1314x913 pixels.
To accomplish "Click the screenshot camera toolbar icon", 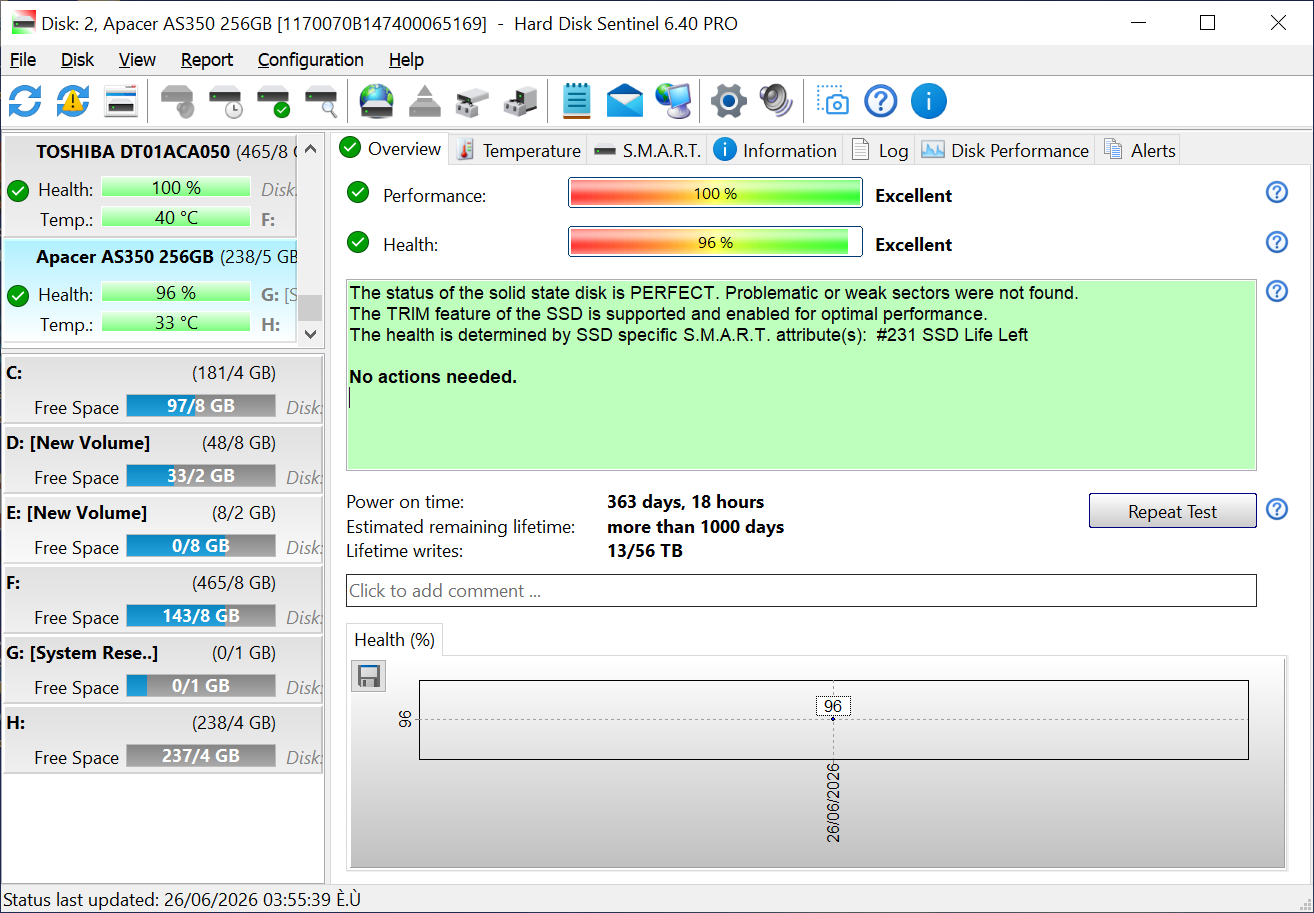I will 833,101.
